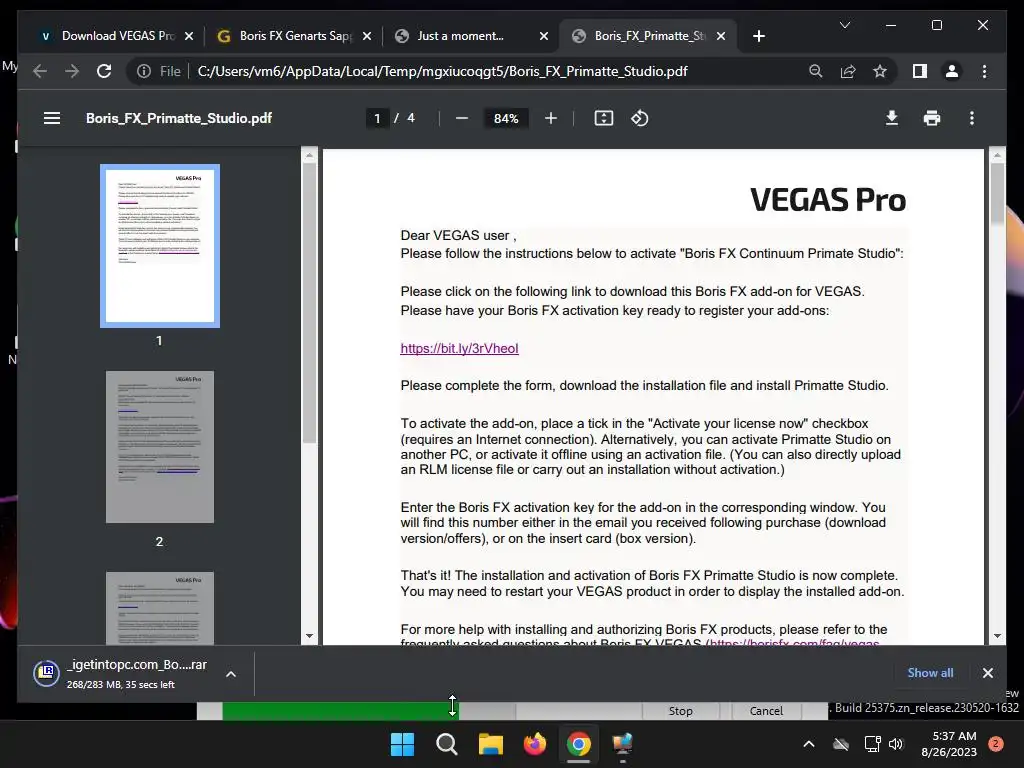Click document scrollbar down arrow

997,636
